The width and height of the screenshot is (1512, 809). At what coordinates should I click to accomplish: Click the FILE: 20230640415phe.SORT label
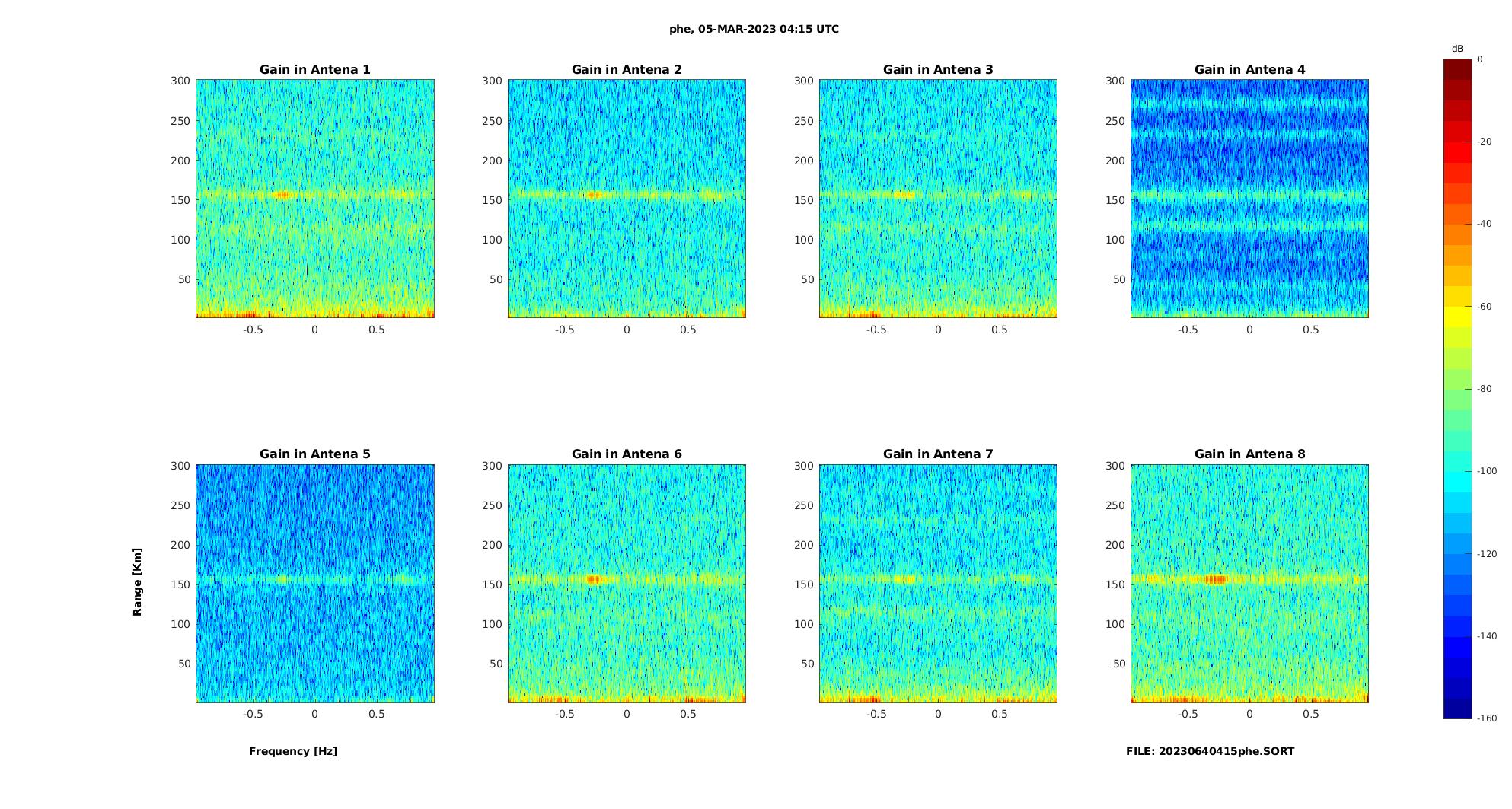click(1210, 751)
